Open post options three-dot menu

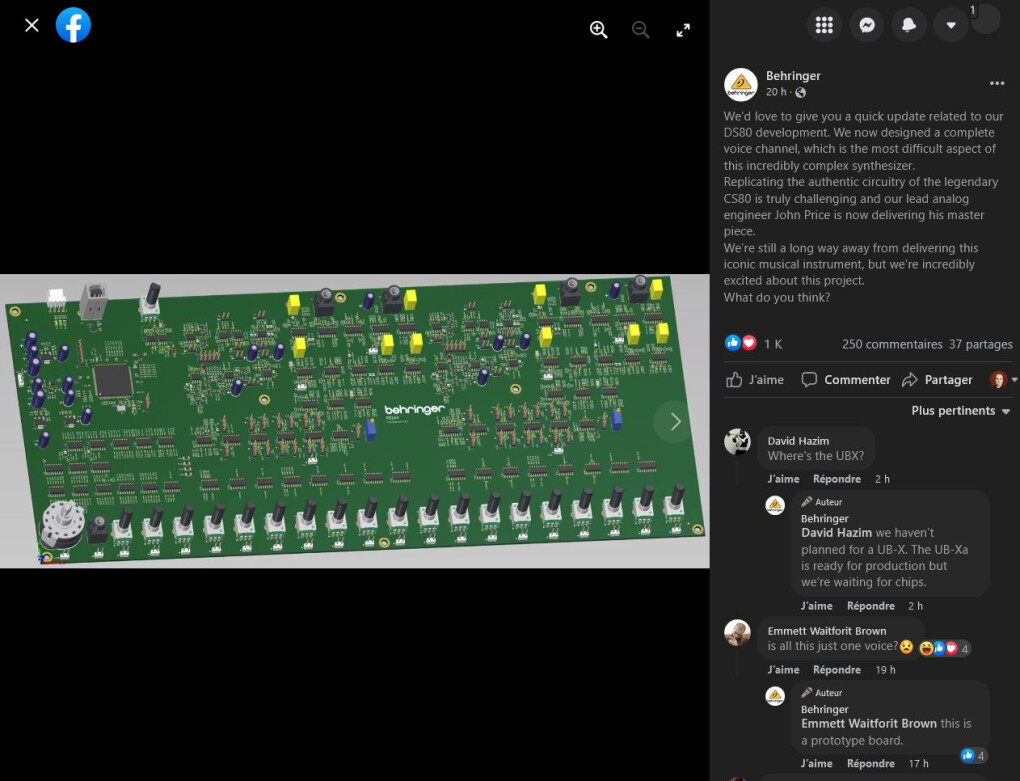pyautogui.click(x=997, y=83)
